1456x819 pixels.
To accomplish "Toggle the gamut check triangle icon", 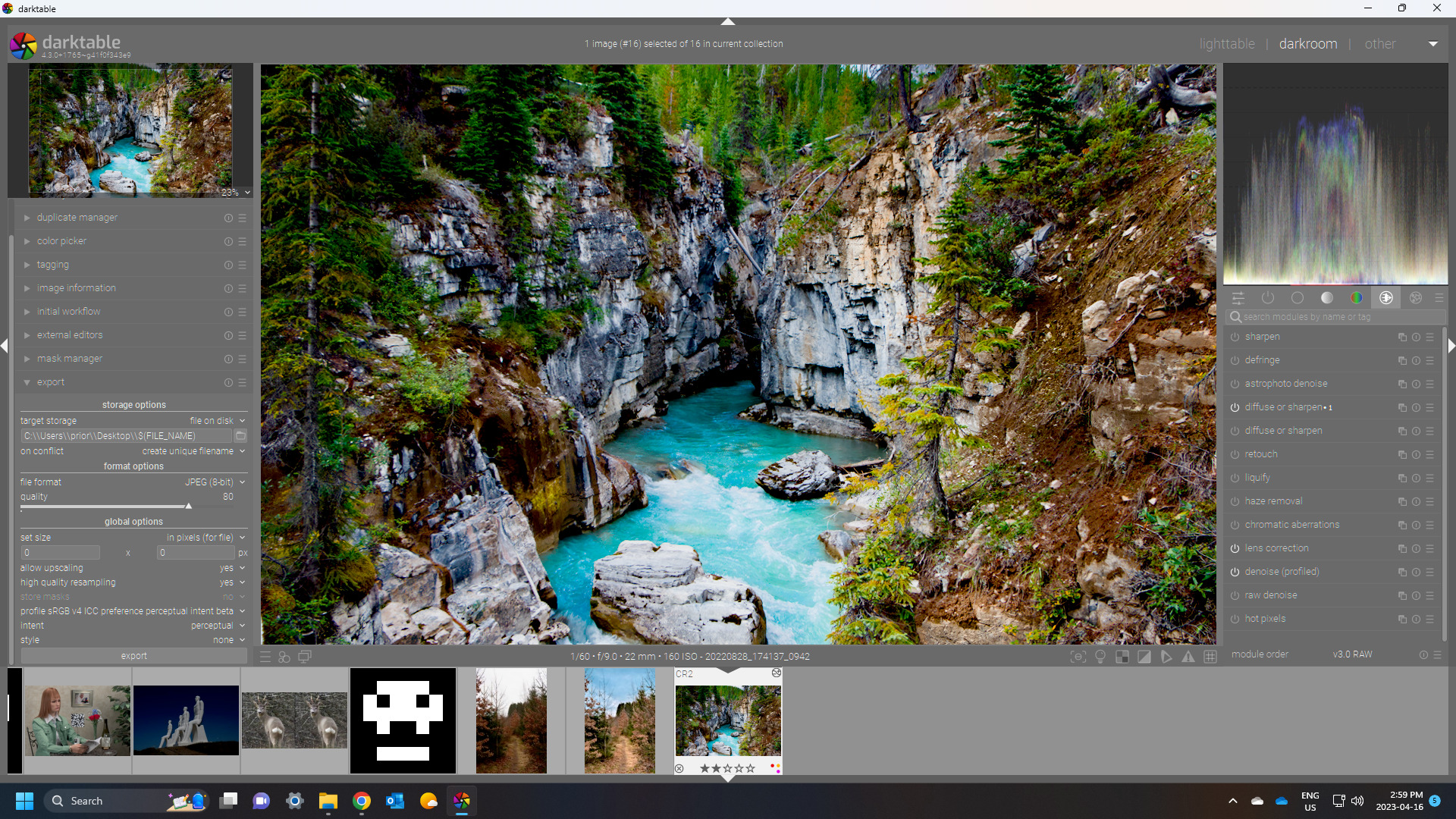I will point(1188,657).
